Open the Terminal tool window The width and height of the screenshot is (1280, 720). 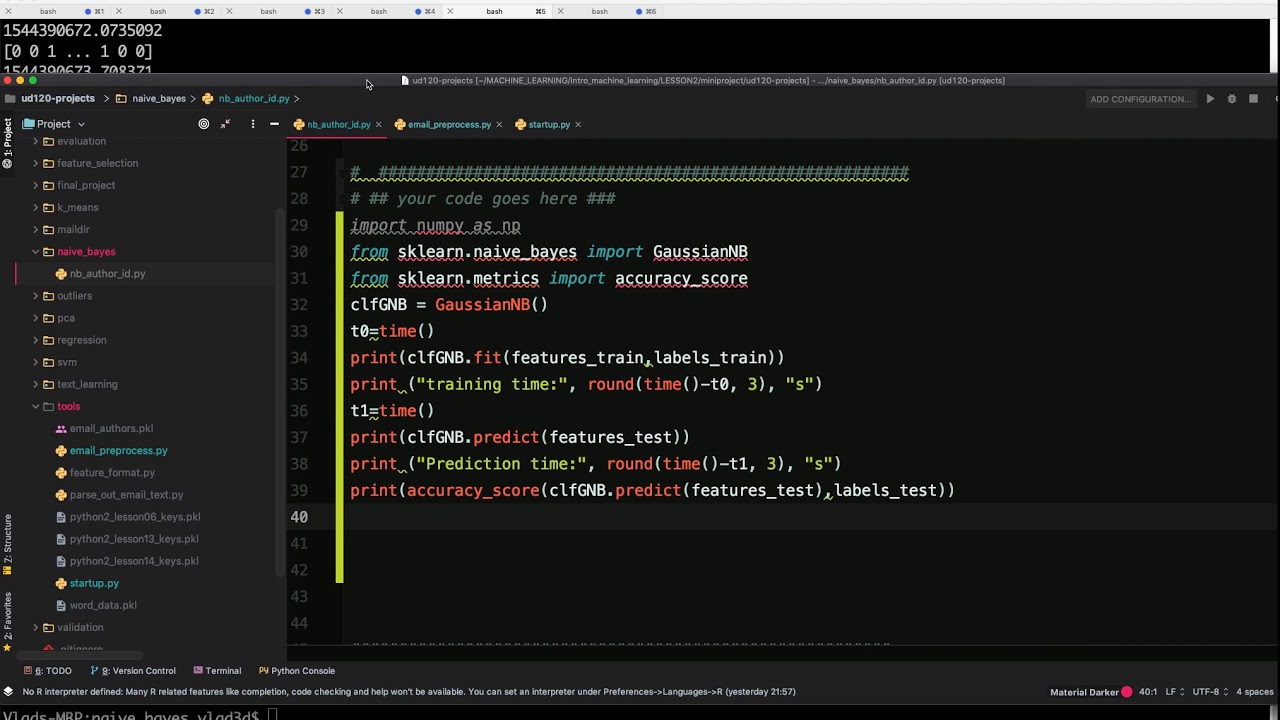click(217, 671)
